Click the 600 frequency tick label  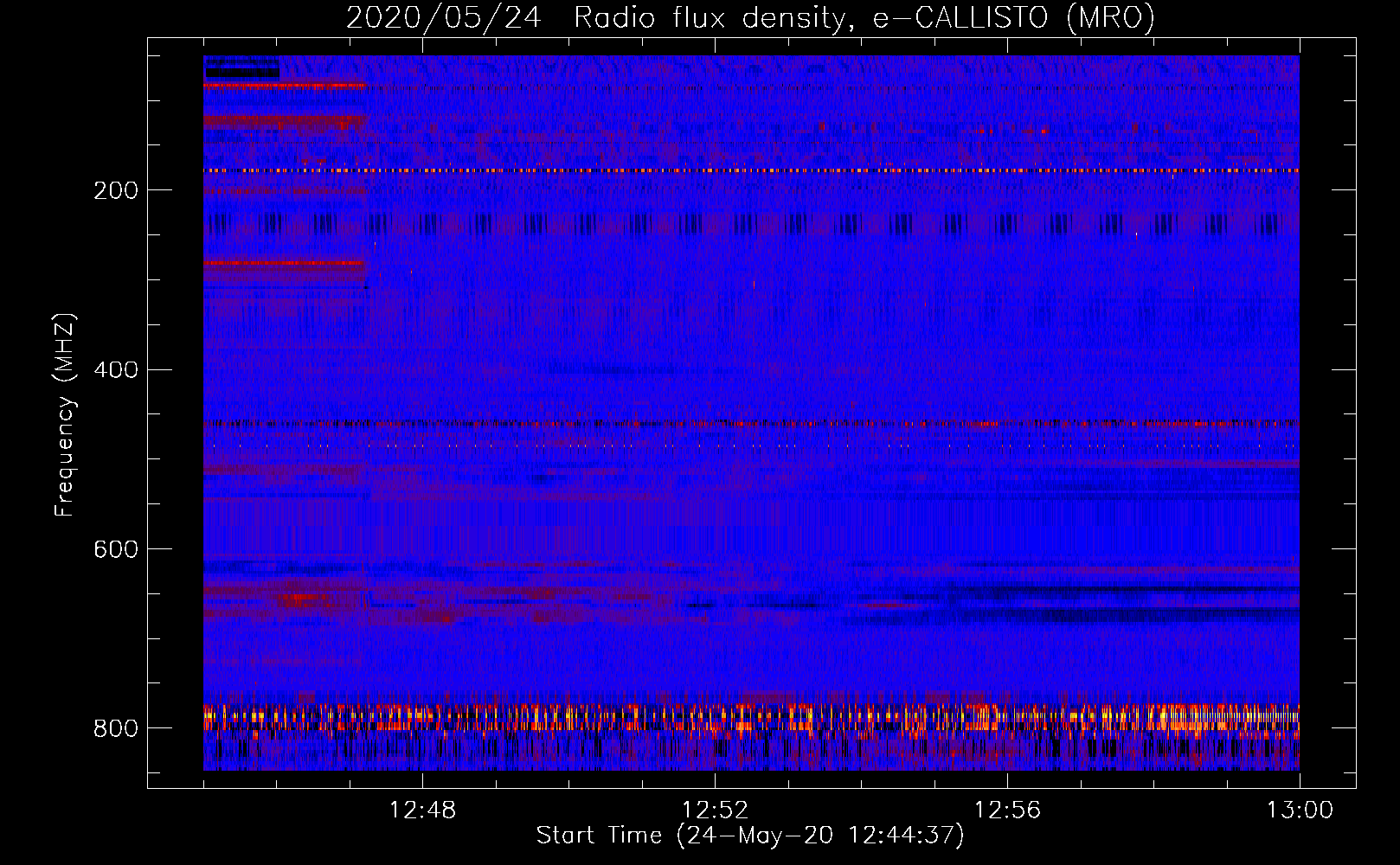[x=116, y=549]
